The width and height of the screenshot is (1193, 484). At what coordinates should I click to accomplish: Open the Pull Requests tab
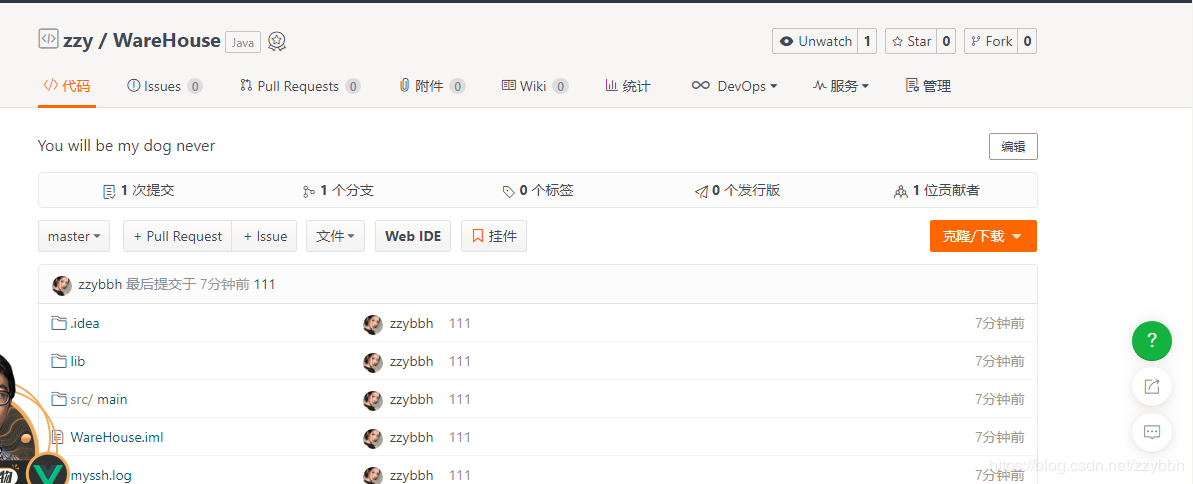(300, 86)
